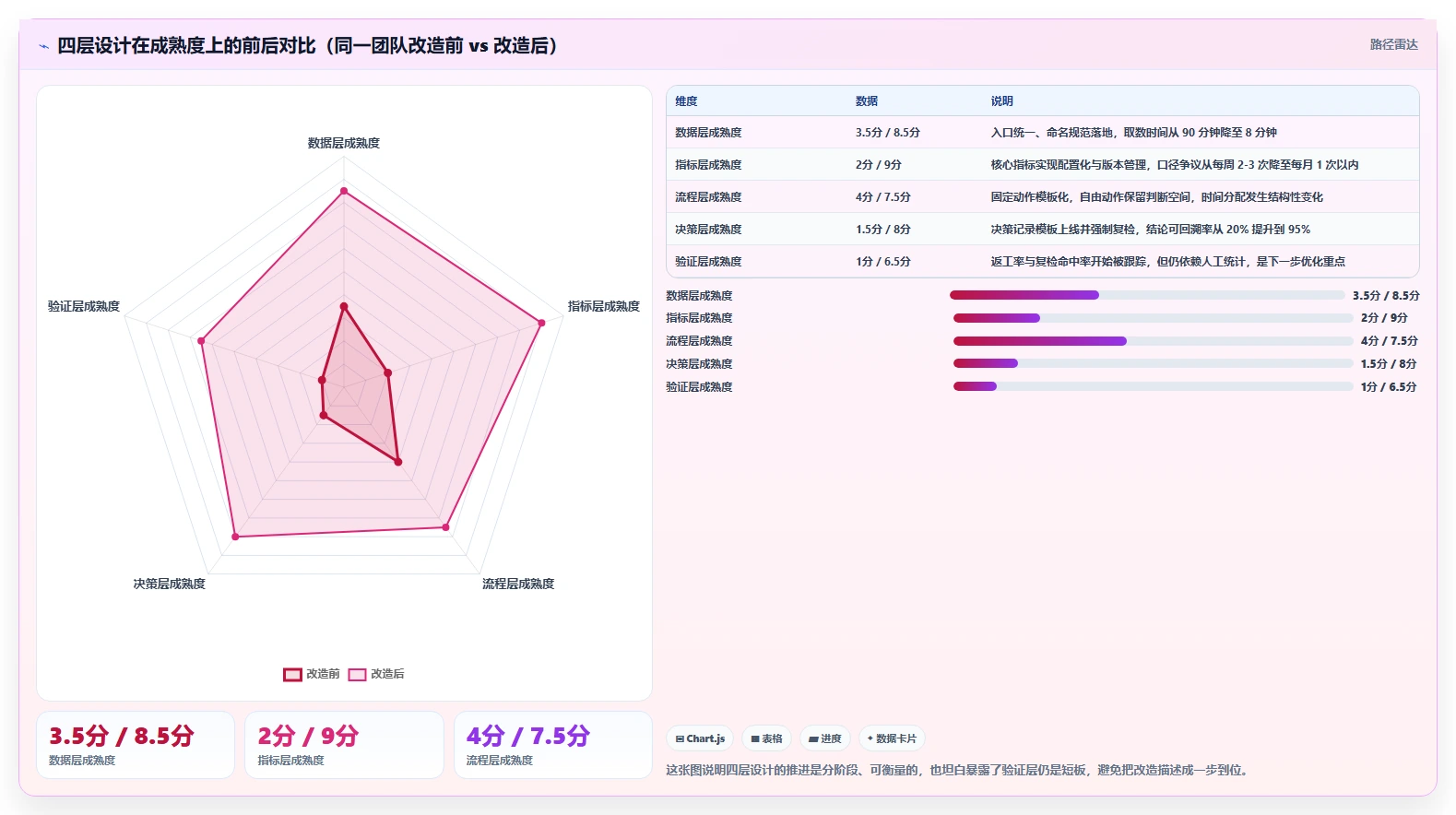Click the description about 结论可回溯率

(1151, 230)
